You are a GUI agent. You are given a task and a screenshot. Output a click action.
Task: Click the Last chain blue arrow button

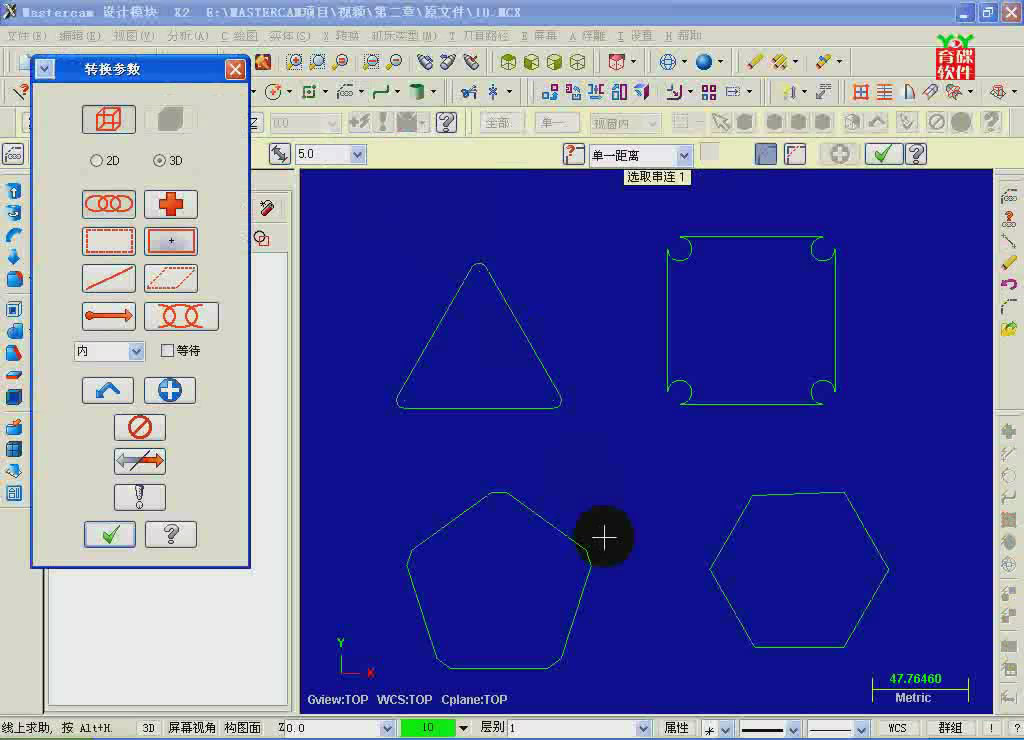pos(108,391)
